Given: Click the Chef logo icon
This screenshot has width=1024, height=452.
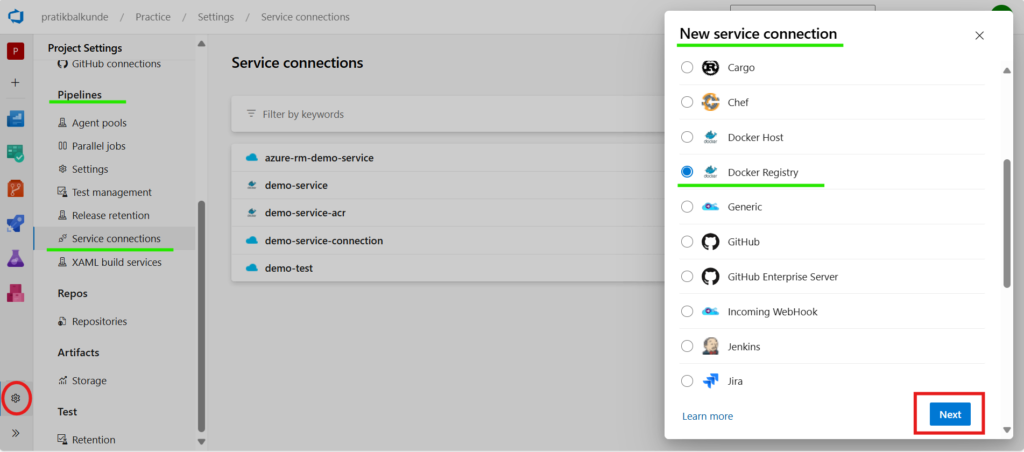Looking at the screenshot, I should (711, 103).
